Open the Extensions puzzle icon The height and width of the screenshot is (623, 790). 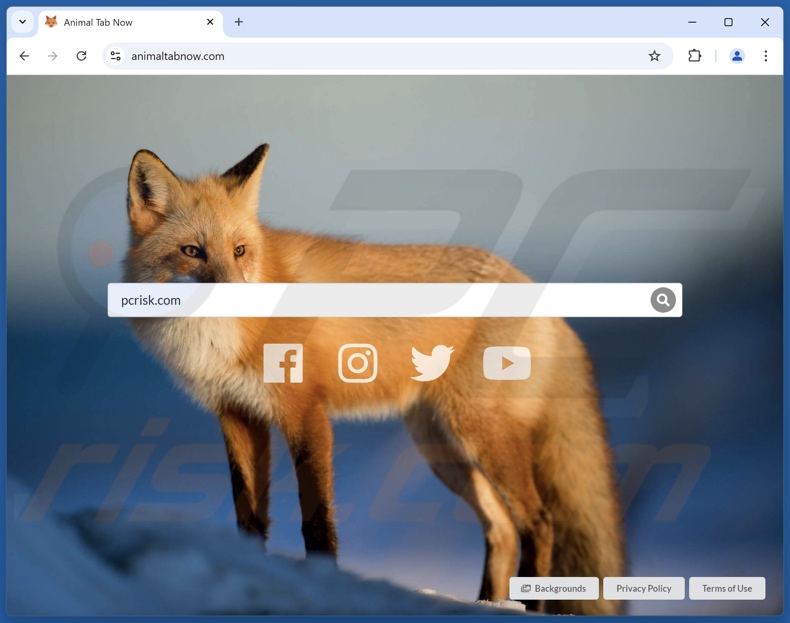pyautogui.click(x=694, y=56)
